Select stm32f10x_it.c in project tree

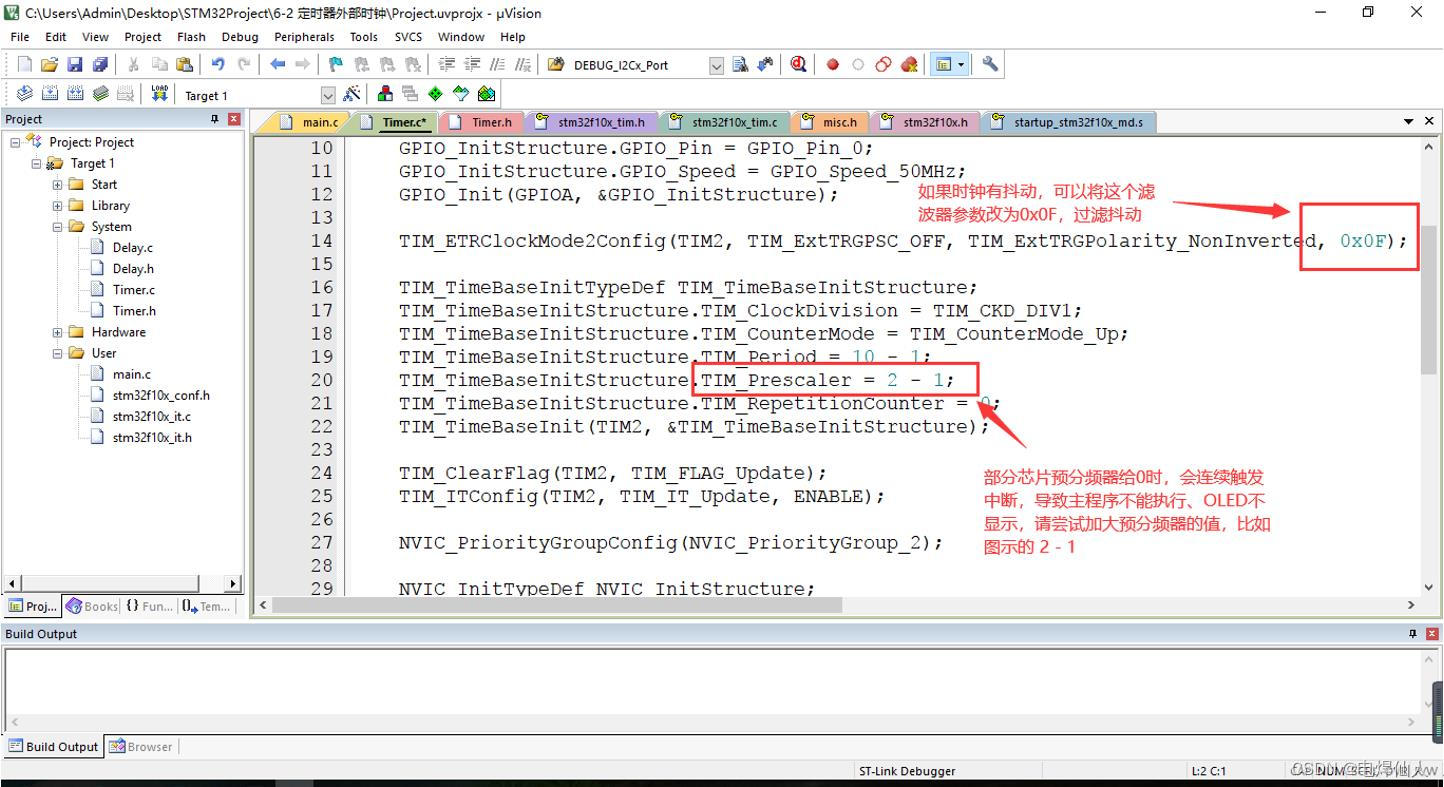click(x=151, y=416)
